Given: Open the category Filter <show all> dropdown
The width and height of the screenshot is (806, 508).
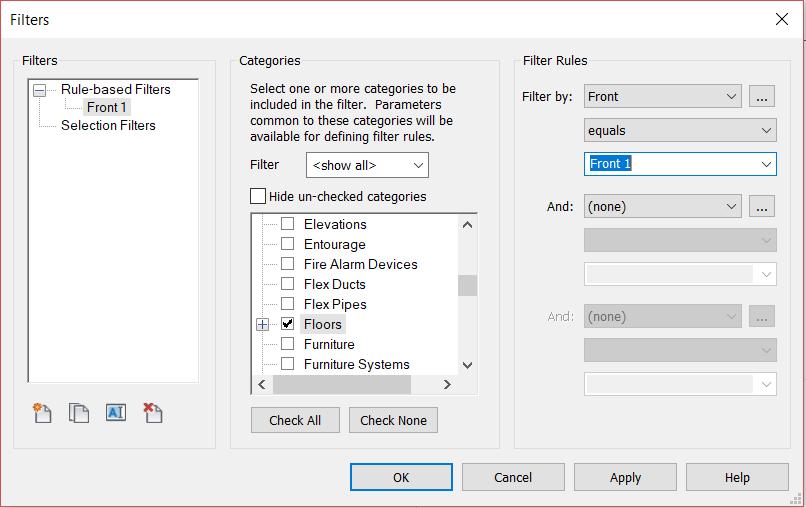Looking at the screenshot, I should 367,165.
